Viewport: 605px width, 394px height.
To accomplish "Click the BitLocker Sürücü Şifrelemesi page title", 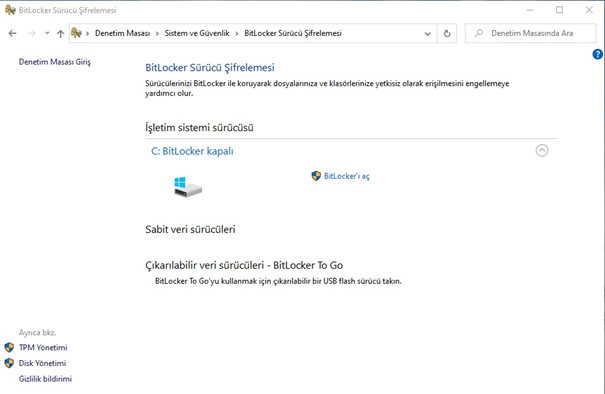I will (x=210, y=68).
